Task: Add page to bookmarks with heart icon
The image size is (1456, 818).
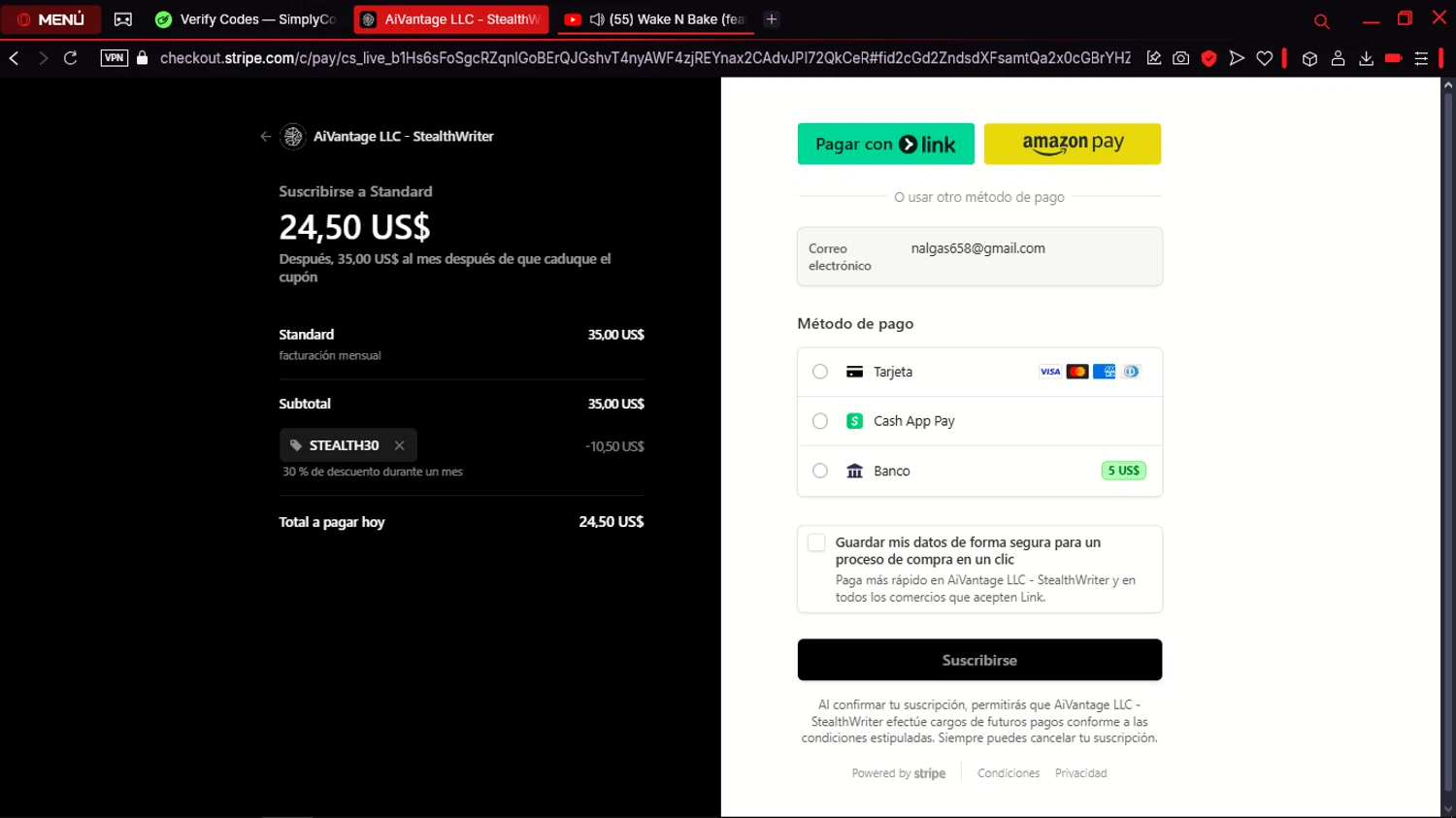Action: pos(1265,58)
